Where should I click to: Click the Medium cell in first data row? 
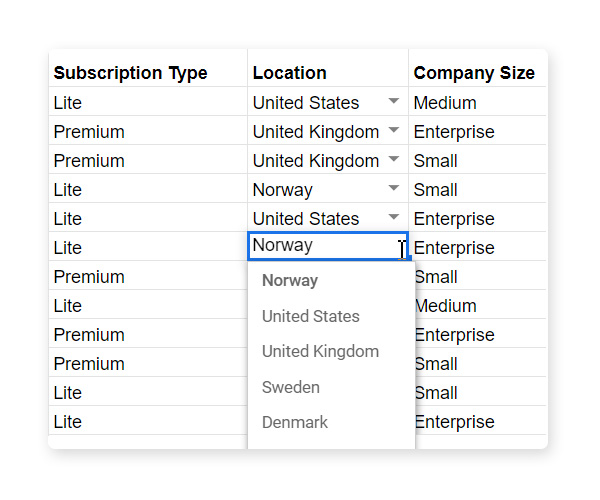[x=445, y=102]
